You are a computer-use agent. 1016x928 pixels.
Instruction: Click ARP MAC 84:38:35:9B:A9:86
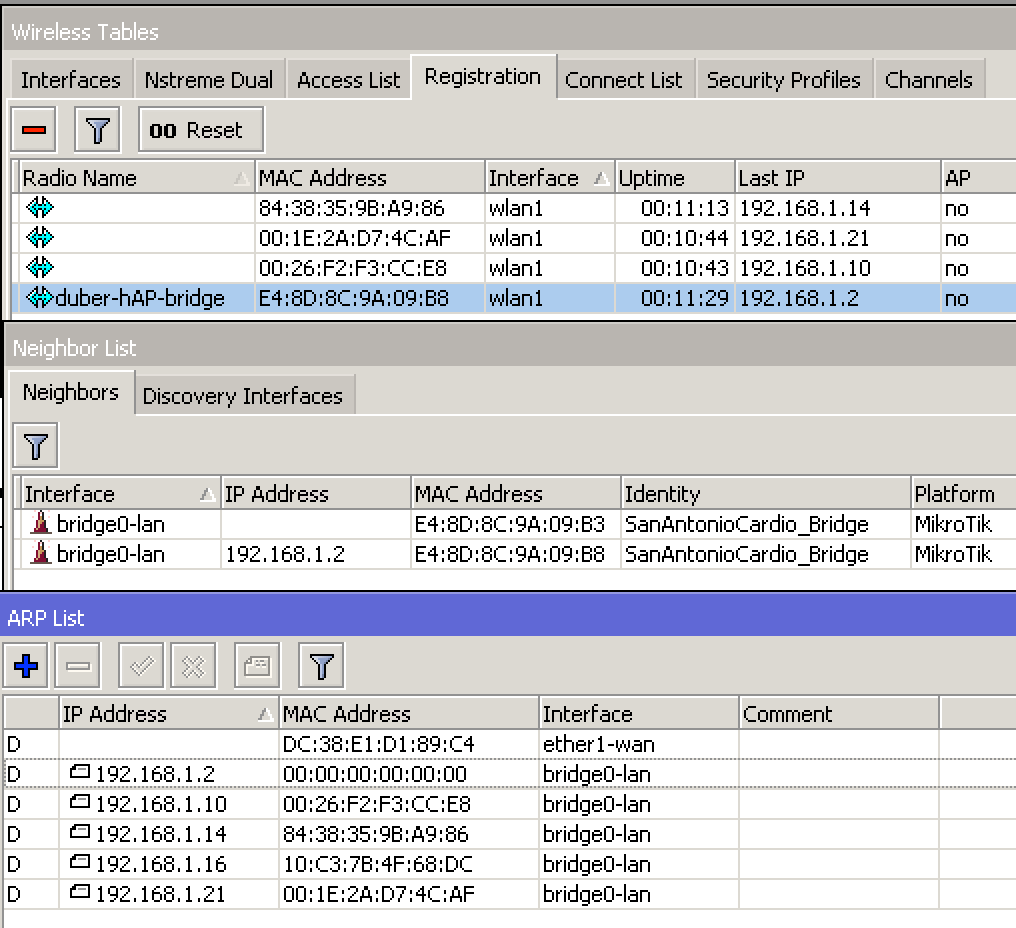[x=375, y=834]
